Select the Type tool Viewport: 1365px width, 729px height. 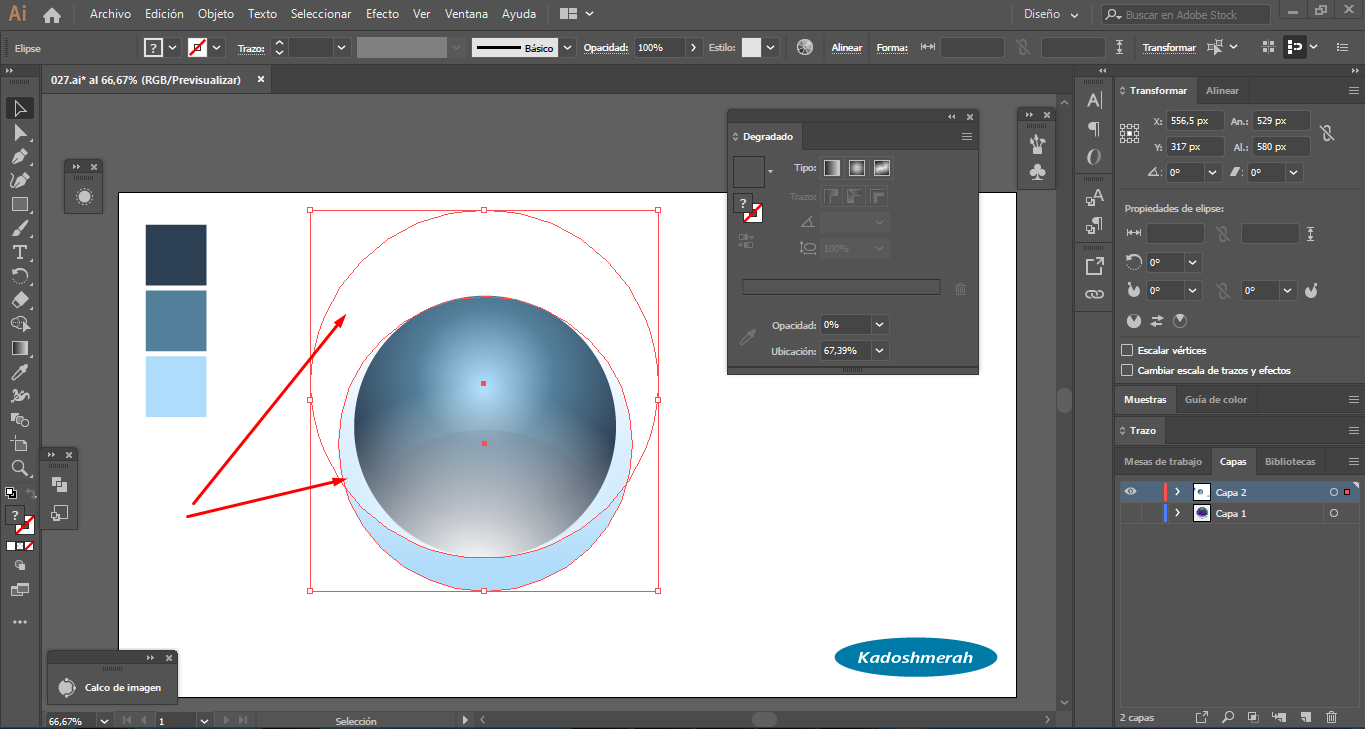tap(19, 252)
